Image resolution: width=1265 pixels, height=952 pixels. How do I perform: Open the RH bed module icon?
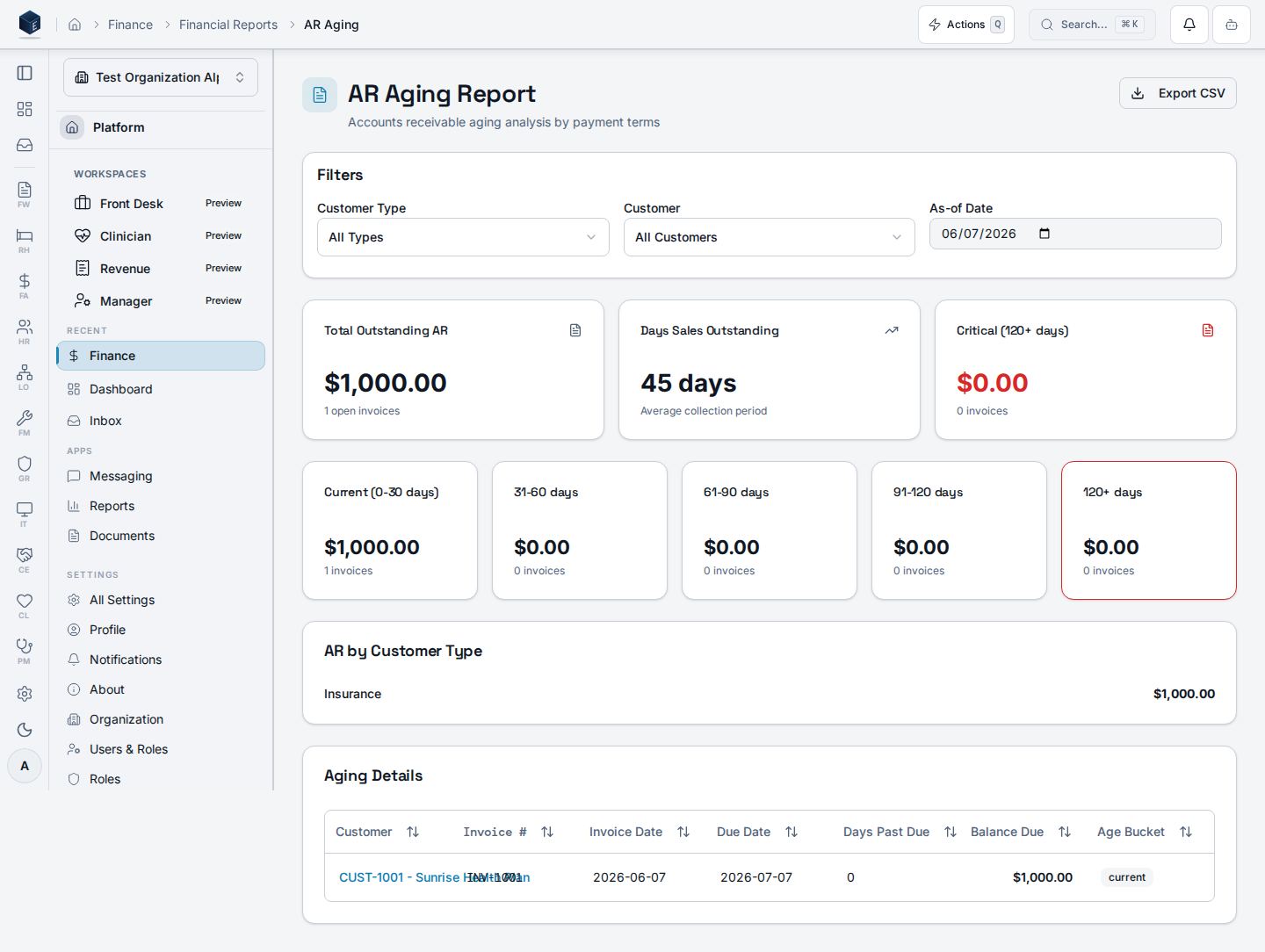25,240
